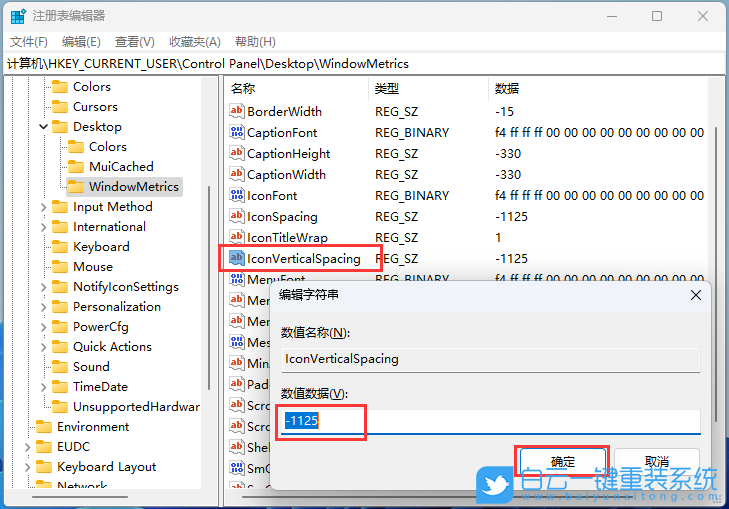The image size is (729, 509).
Task: Select the IconTitleWrap string value icon
Action: [237, 237]
